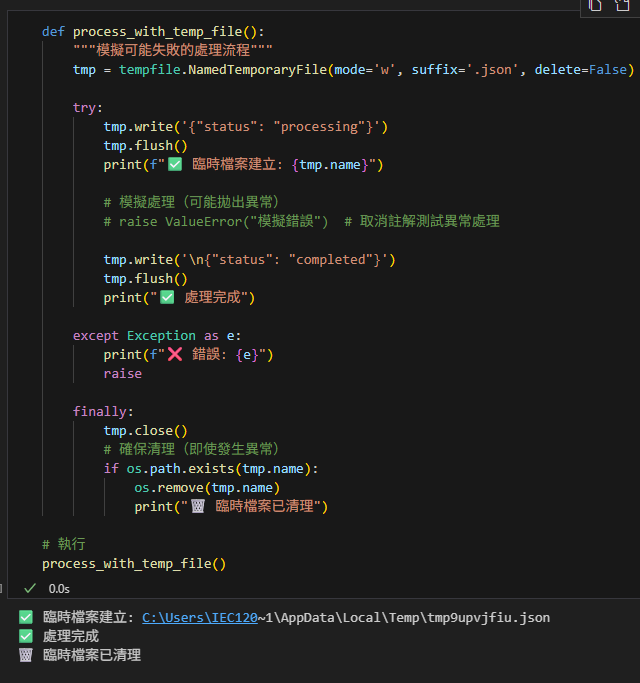Open the C:\Users\IEC120 path link in output

pyautogui.click(x=200, y=617)
